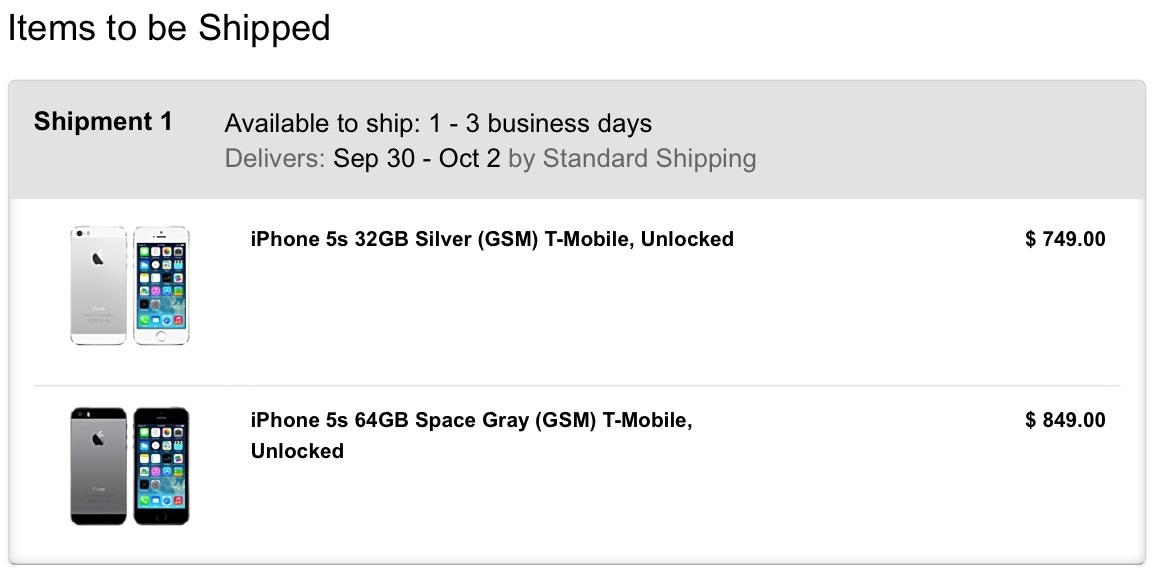The image size is (1171, 580).
Task: Click the Apple logo on the Space Gray iPhone
Action: coord(98,439)
